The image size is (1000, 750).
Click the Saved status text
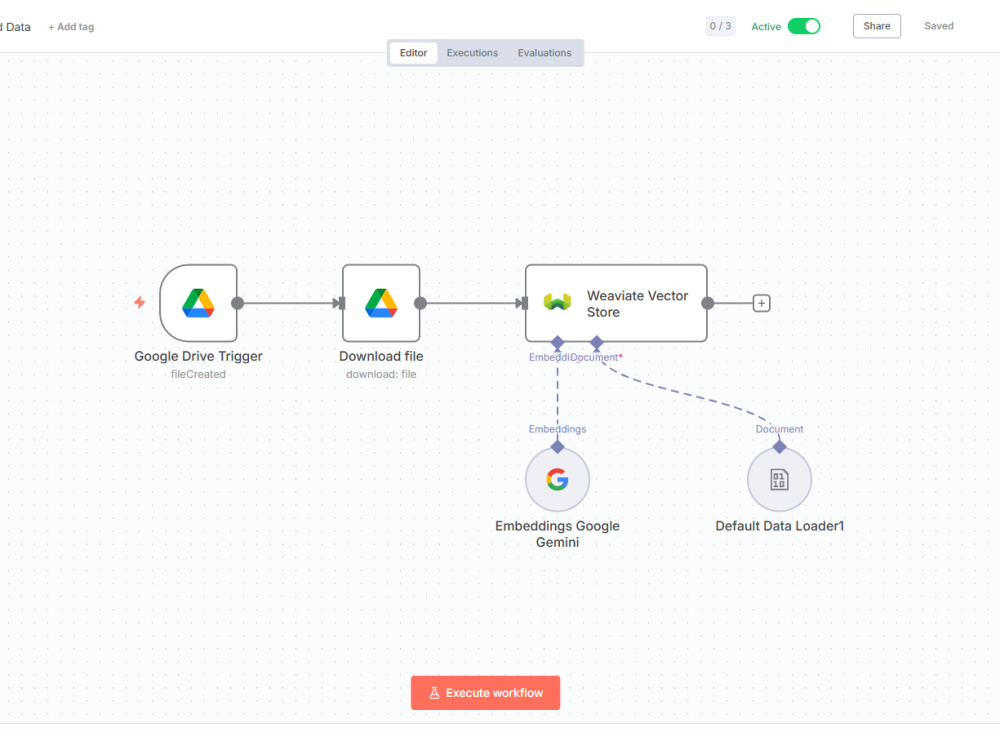pyautogui.click(x=939, y=26)
